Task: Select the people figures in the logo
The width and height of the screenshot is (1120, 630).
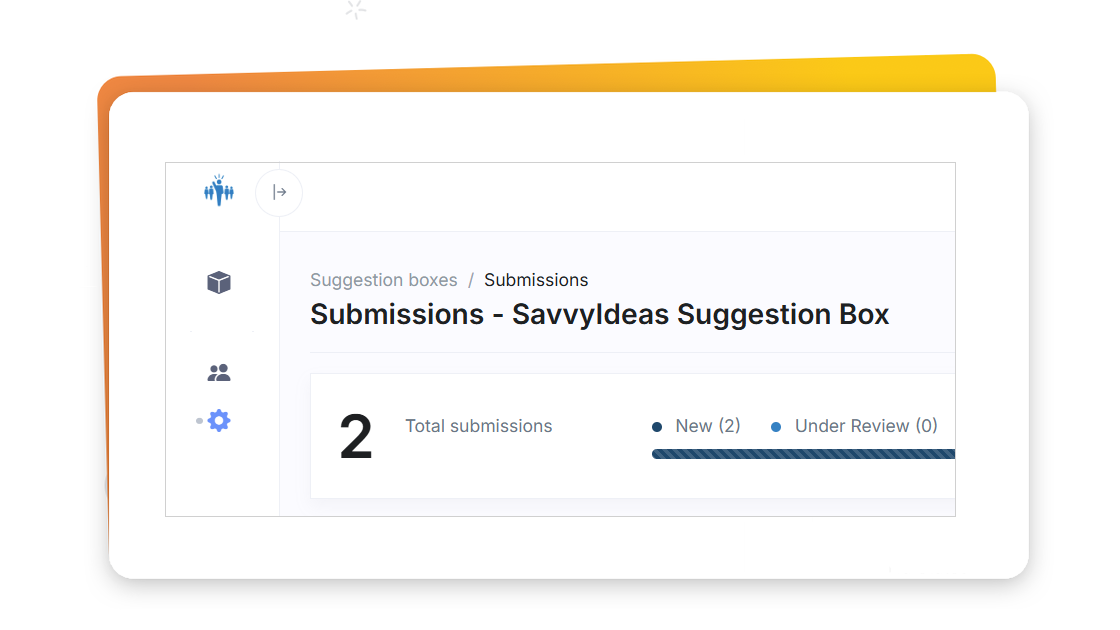Action: 219,192
